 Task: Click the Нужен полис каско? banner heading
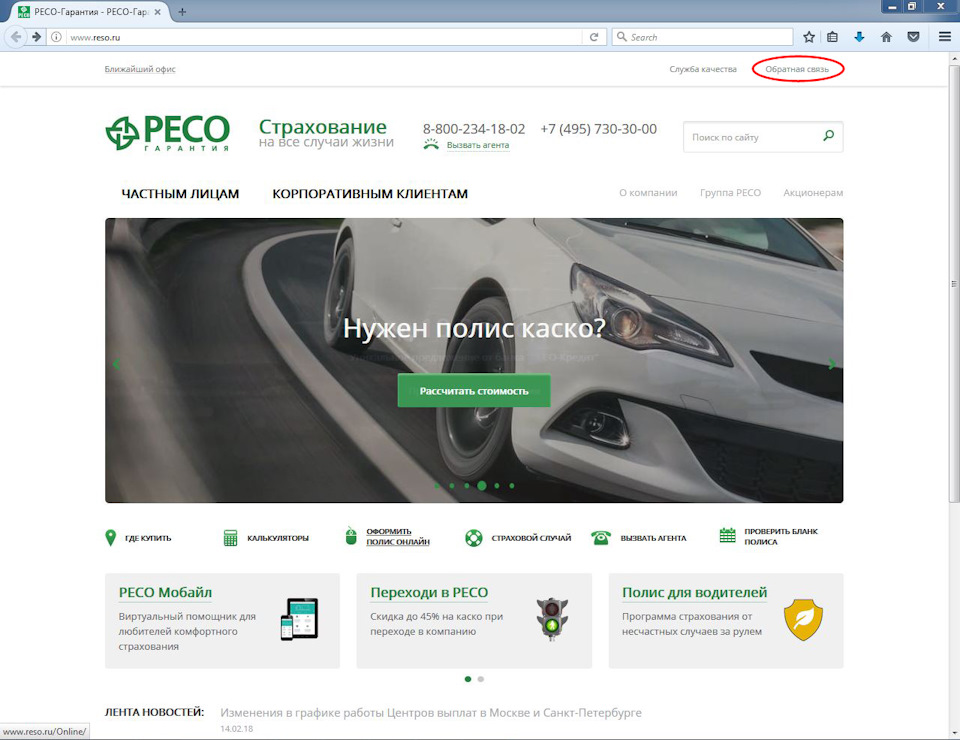pos(474,329)
